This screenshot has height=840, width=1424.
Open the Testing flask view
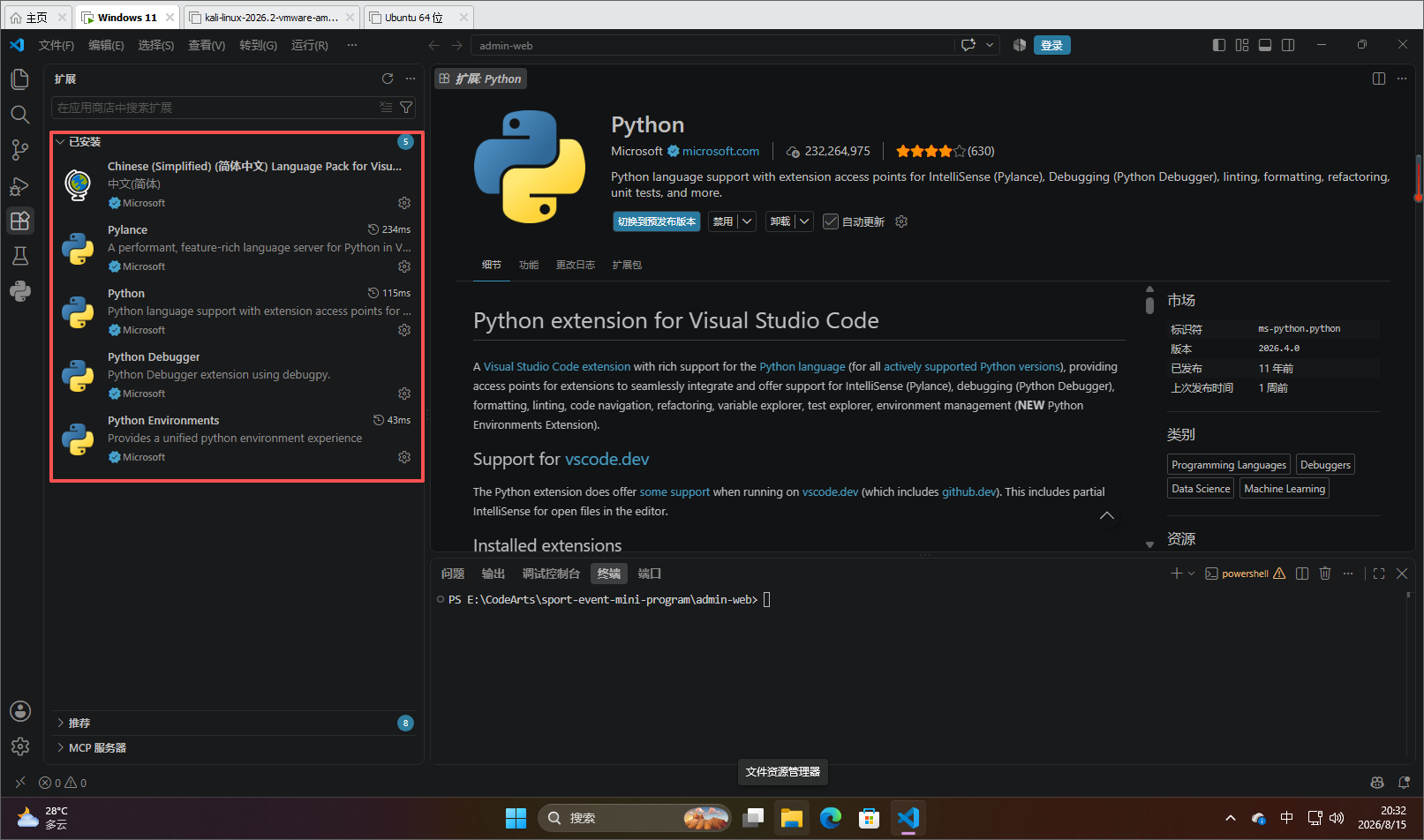pyautogui.click(x=19, y=256)
